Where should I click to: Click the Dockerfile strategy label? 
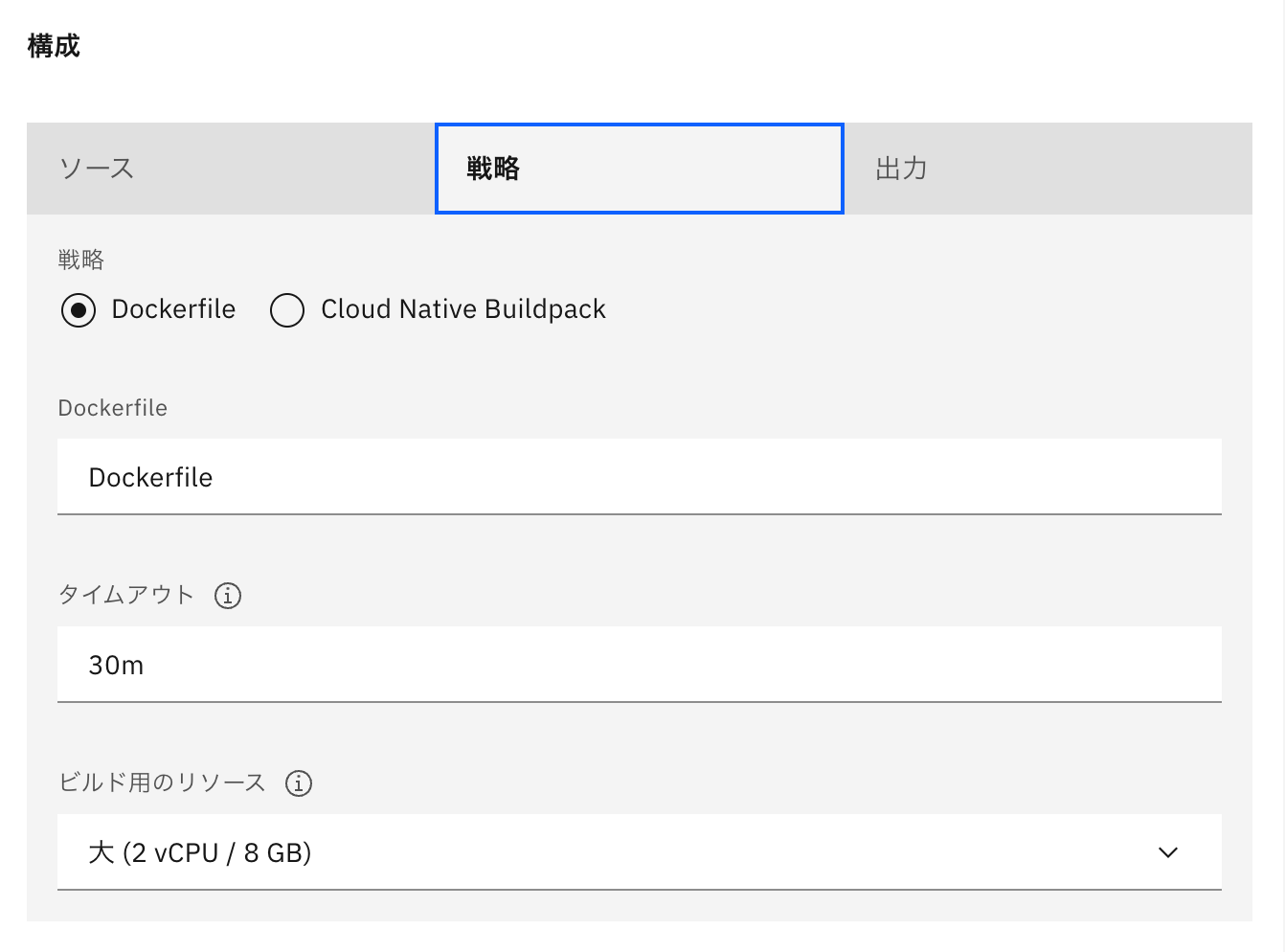[x=173, y=309]
